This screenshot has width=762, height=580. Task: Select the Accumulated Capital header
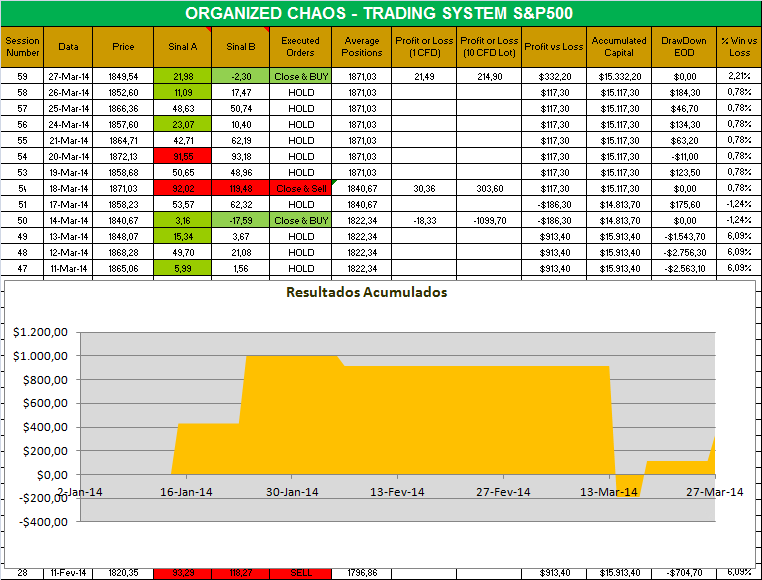point(619,47)
